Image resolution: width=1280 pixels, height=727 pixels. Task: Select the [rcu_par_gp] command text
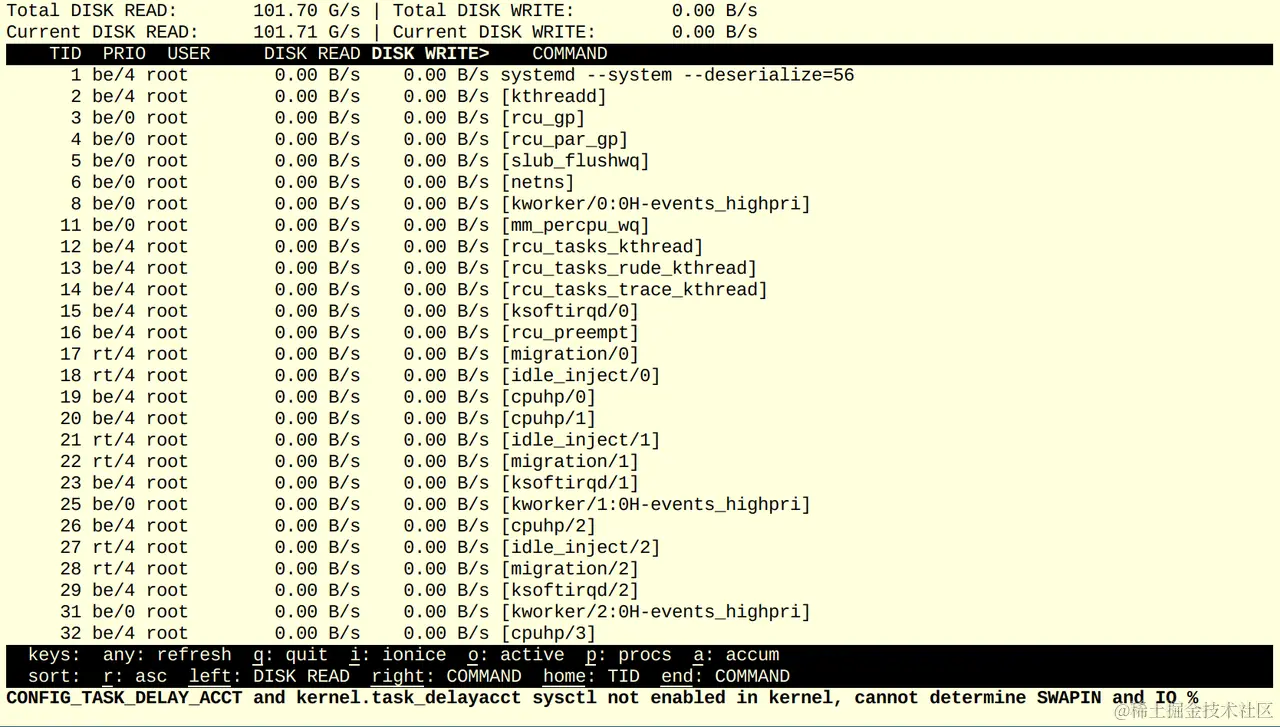tap(565, 140)
